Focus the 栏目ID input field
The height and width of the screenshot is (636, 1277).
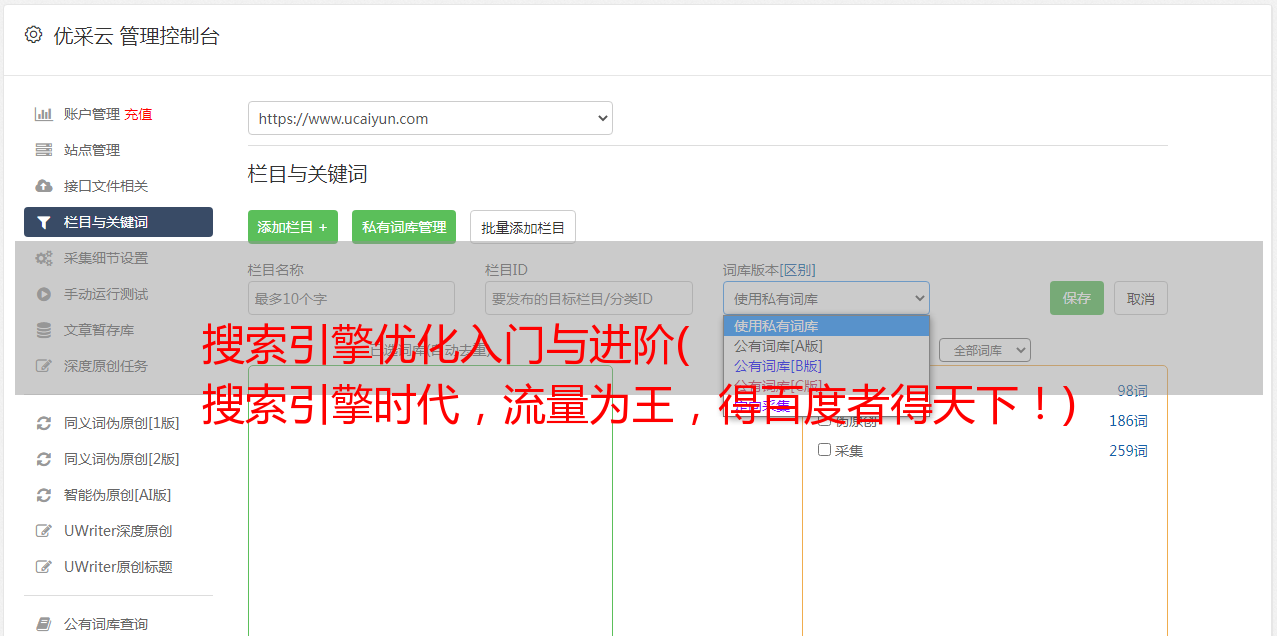click(x=589, y=298)
